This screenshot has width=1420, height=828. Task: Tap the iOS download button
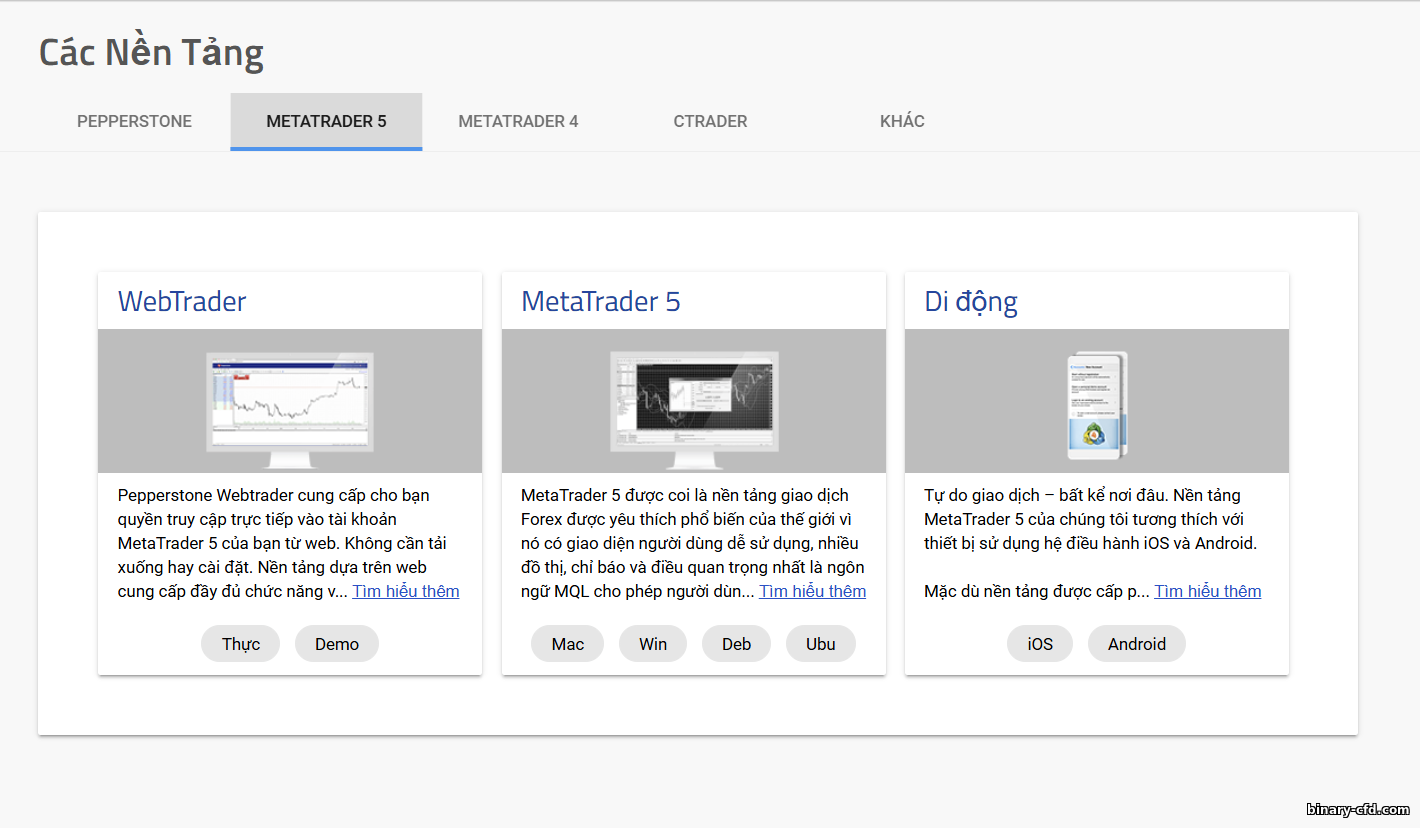(1040, 644)
